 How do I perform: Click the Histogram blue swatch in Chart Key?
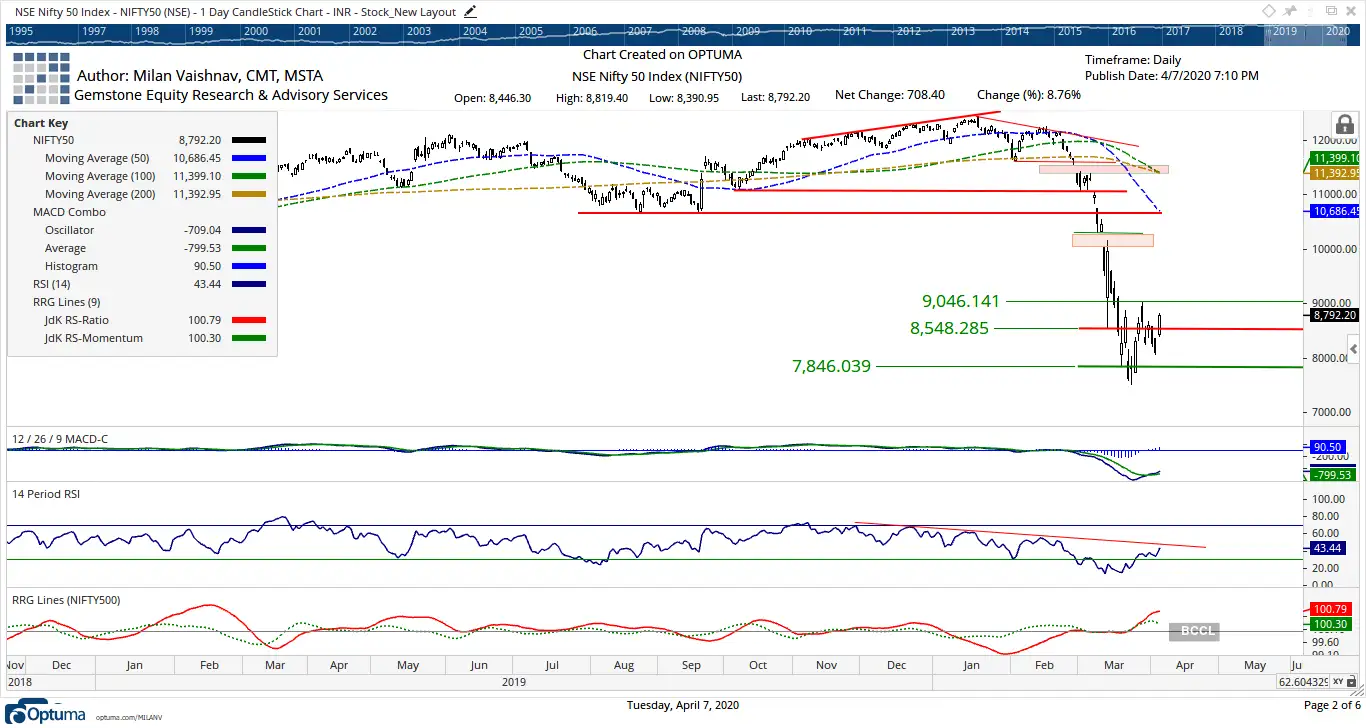[x=249, y=266]
